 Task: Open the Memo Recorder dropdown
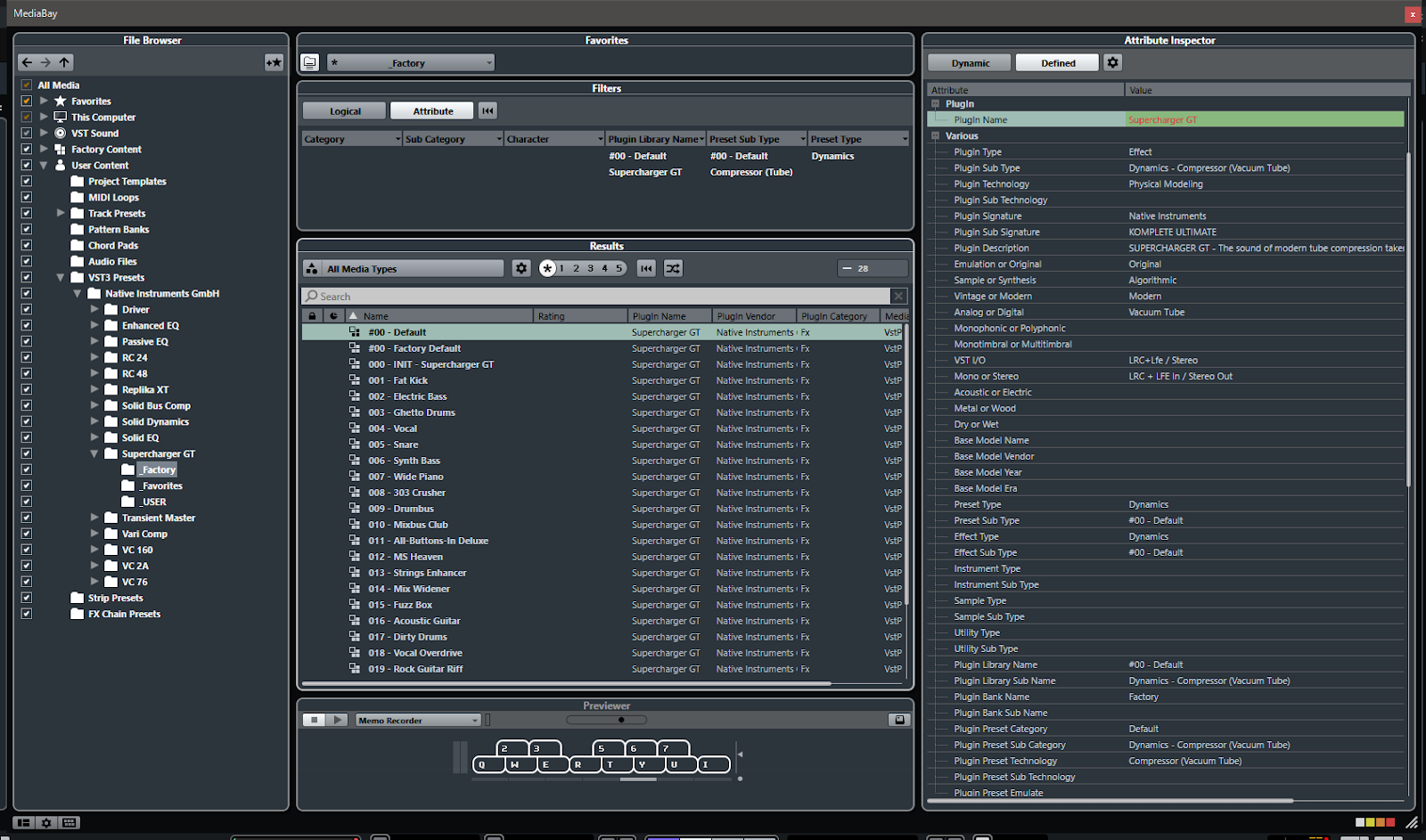418,720
